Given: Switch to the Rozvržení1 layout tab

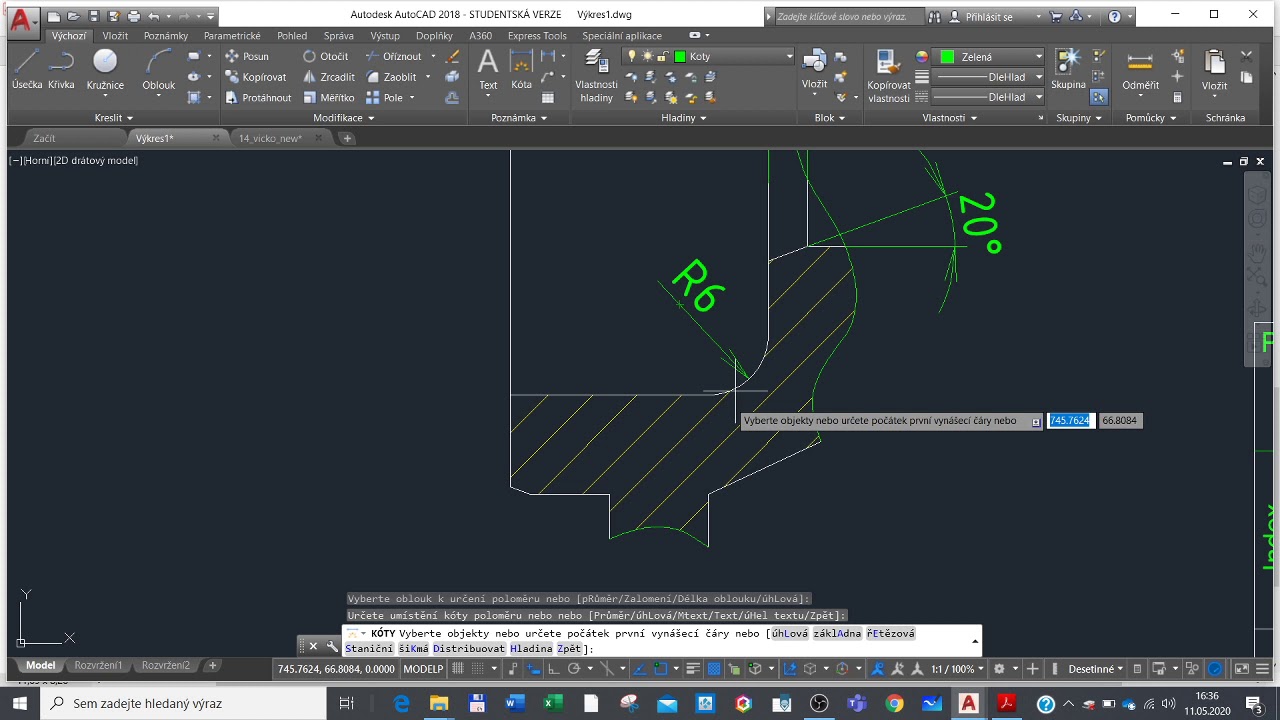Looking at the screenshot, I should tap(98, 665).
